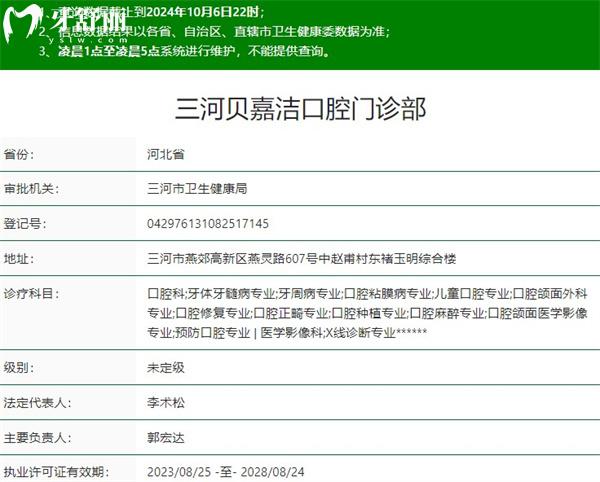The width and height of the screenshot is (600, 482).
Task: Select the address starting 三河市燕郊高新区
Action: click(302, 259)
